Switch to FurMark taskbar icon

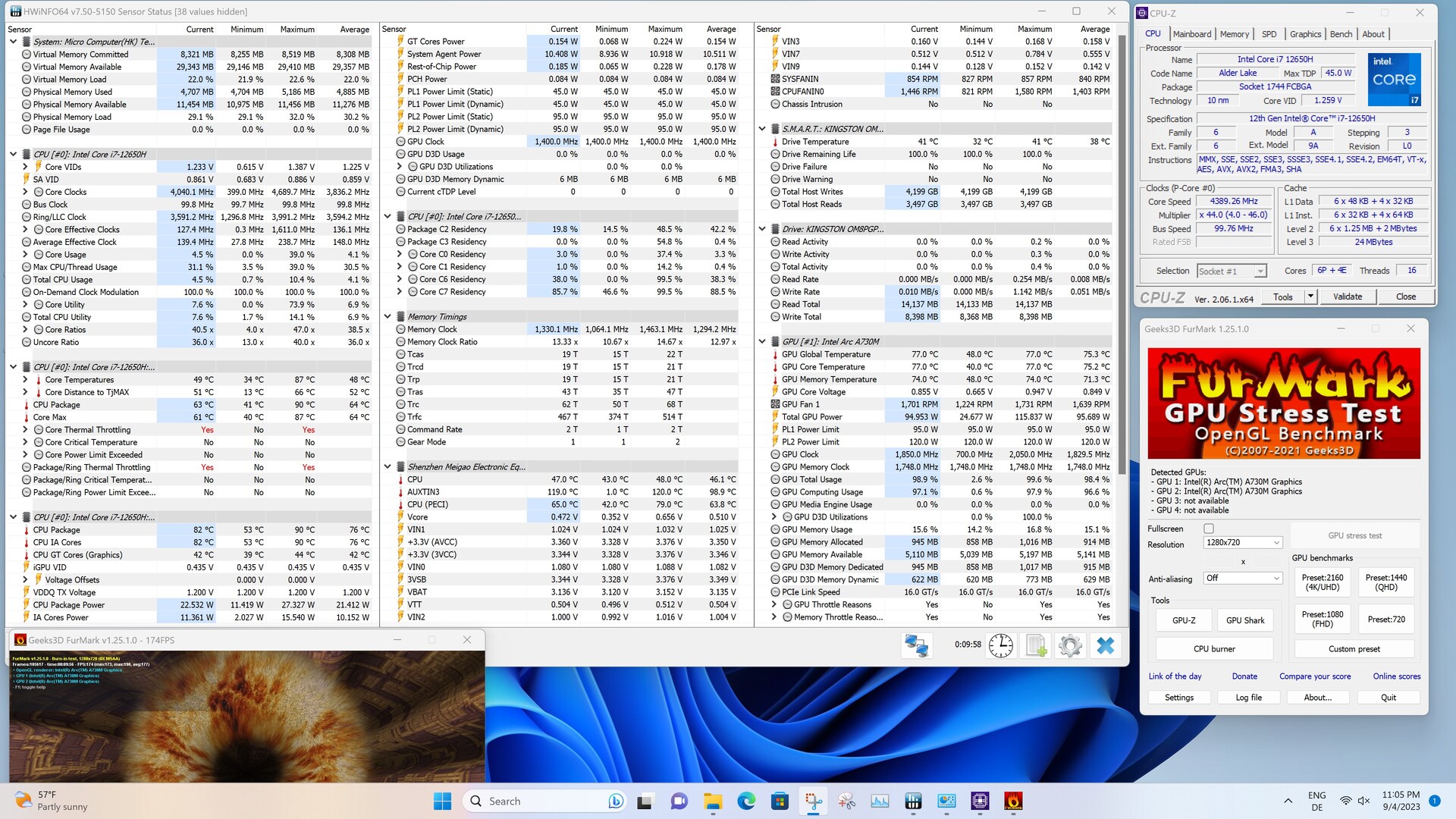[1013, 801]
